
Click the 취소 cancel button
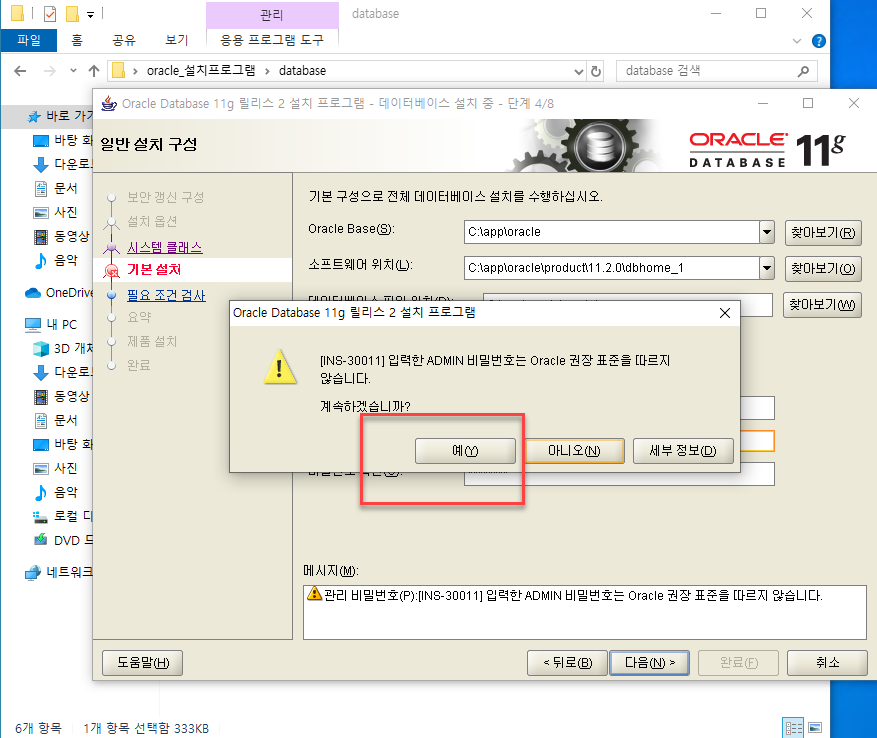coord(827,662)
